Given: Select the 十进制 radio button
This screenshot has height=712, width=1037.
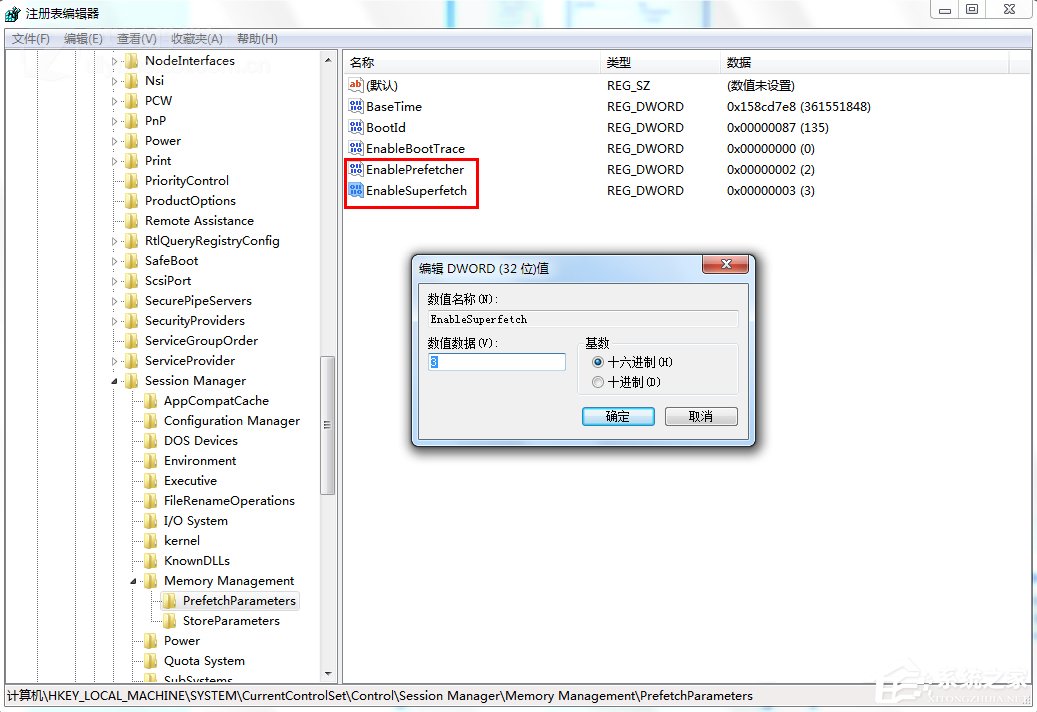Looking at the screenshot, I should coord(598,381).
